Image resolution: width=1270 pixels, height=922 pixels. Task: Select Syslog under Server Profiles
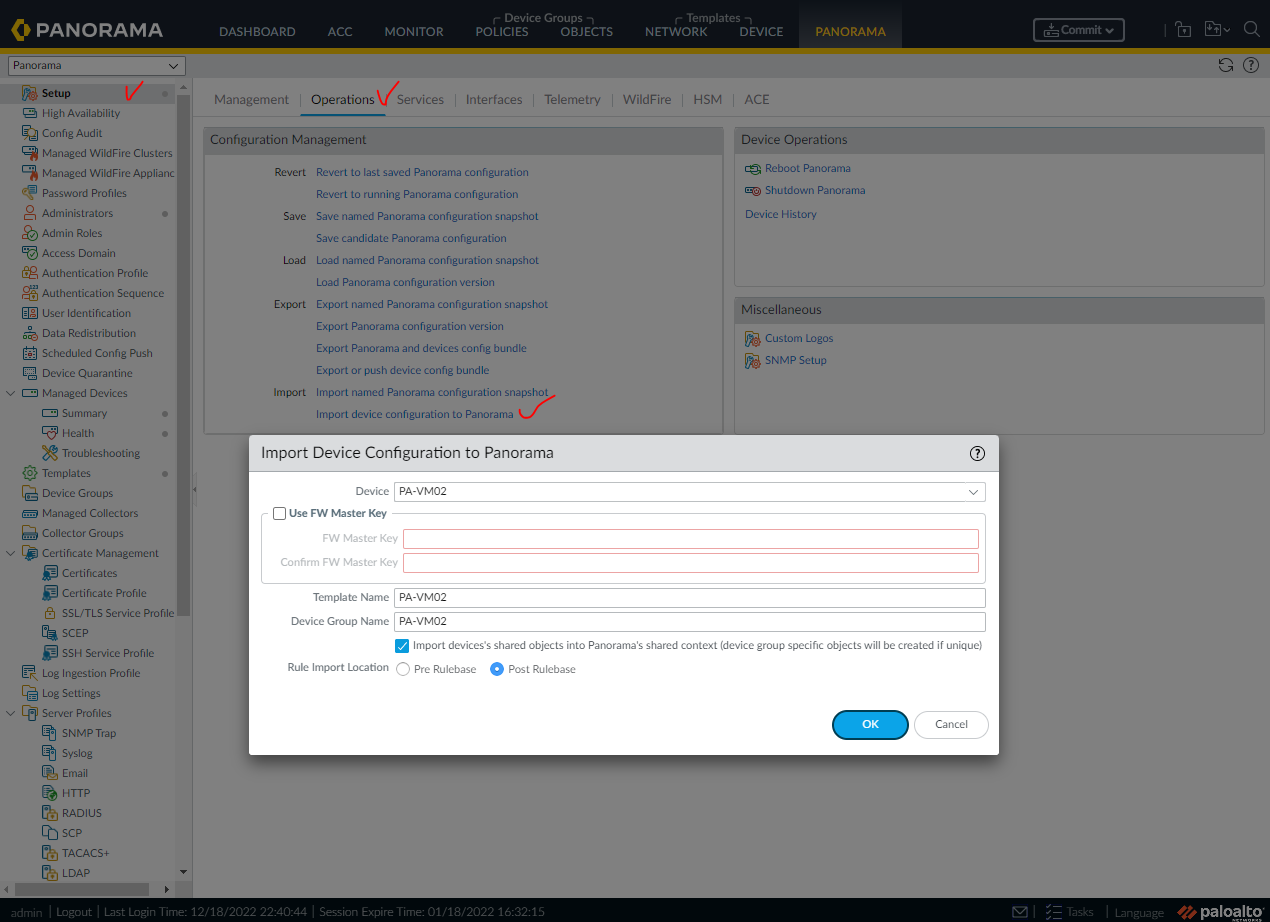coord(77,753)
